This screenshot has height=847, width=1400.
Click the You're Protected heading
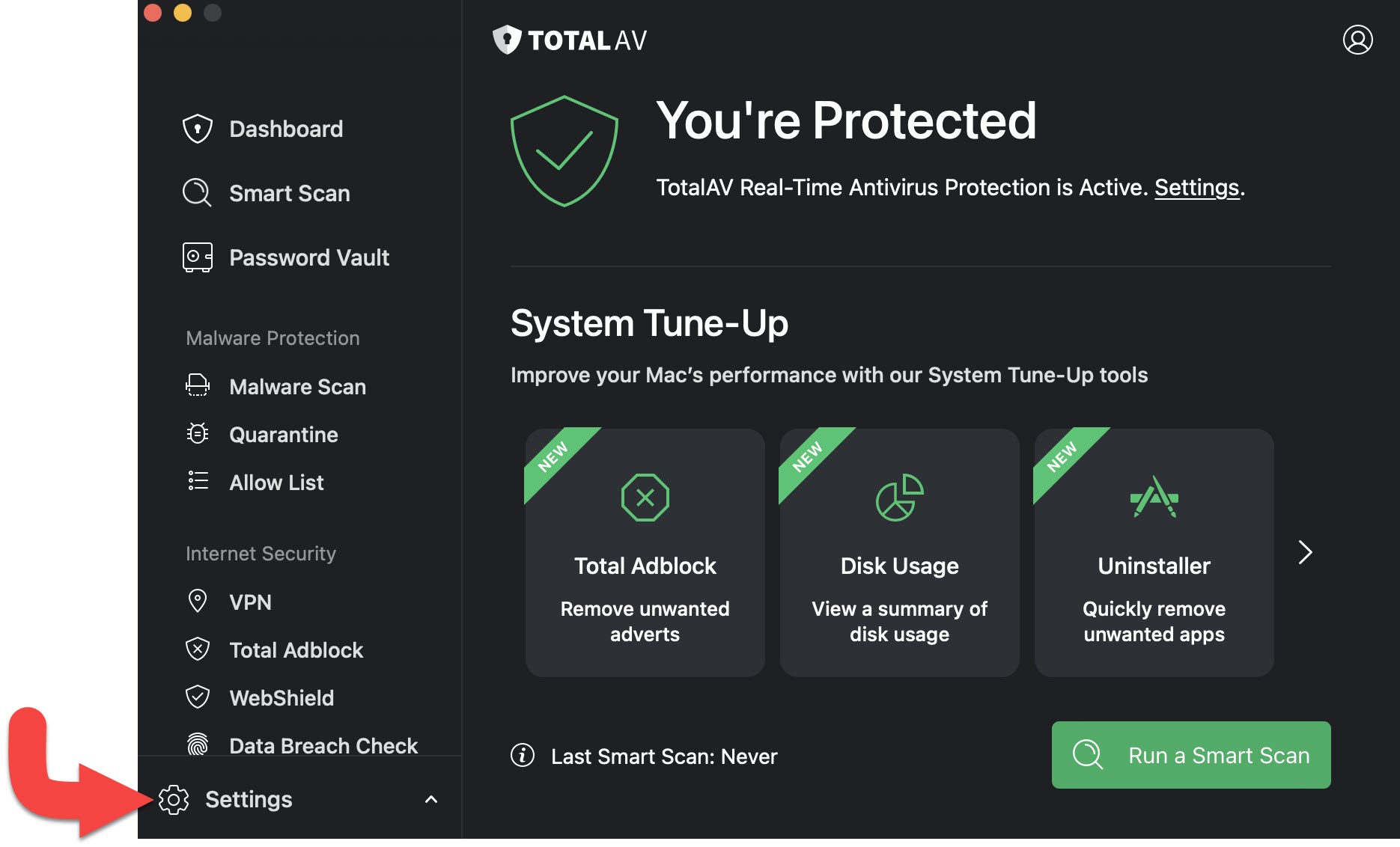[x=846, y=120]
